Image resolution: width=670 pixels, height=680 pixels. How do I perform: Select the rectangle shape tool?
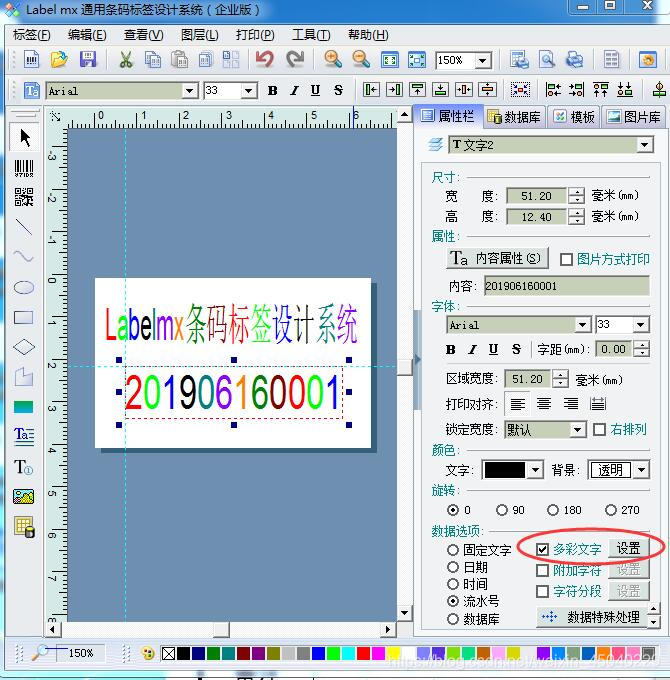click(23, 317)
